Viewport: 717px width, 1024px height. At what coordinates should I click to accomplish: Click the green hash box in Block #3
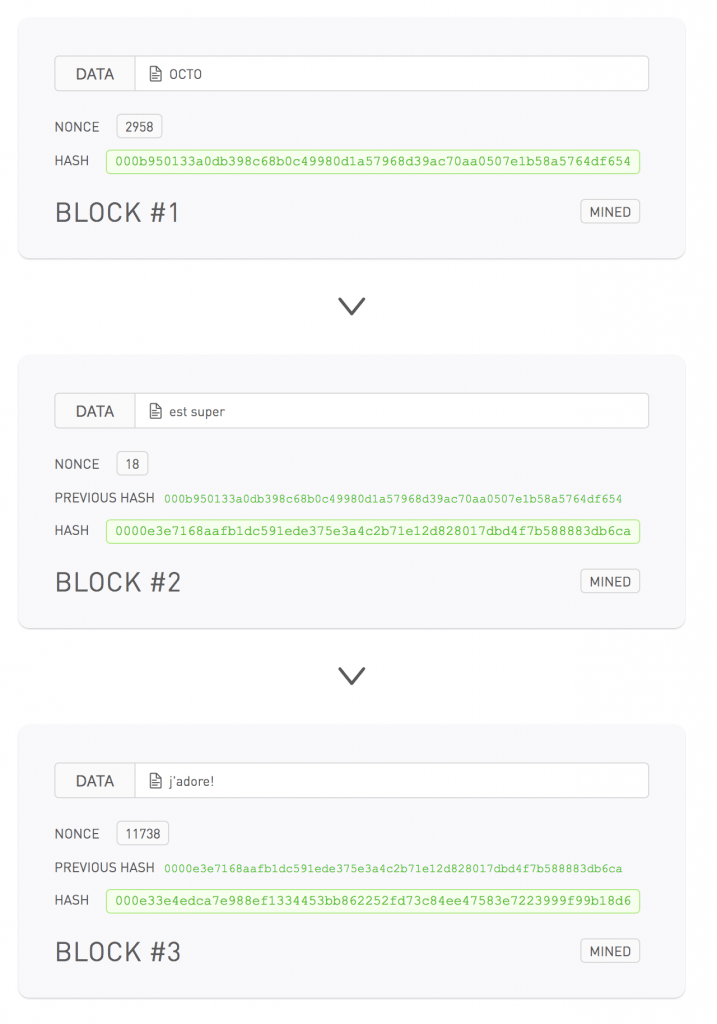coord(372,901)
